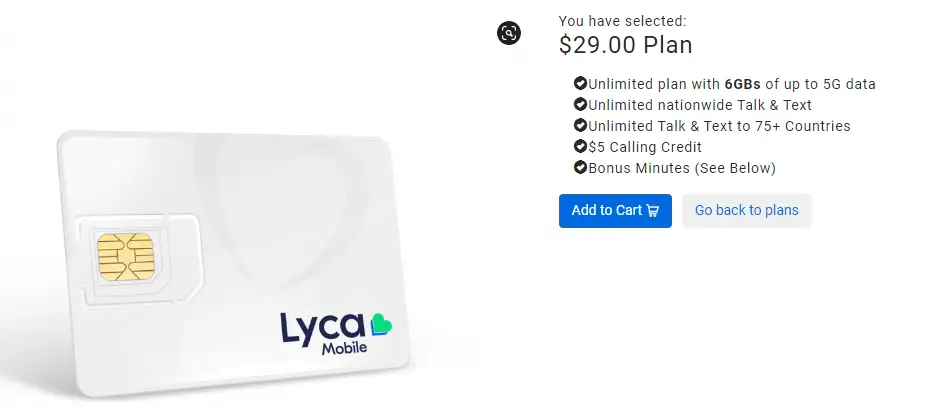Click the checkmark icon beside Bonus Minutes
Image resolution: width=934 pixels, height=412 pixels.
click(580, 168)
